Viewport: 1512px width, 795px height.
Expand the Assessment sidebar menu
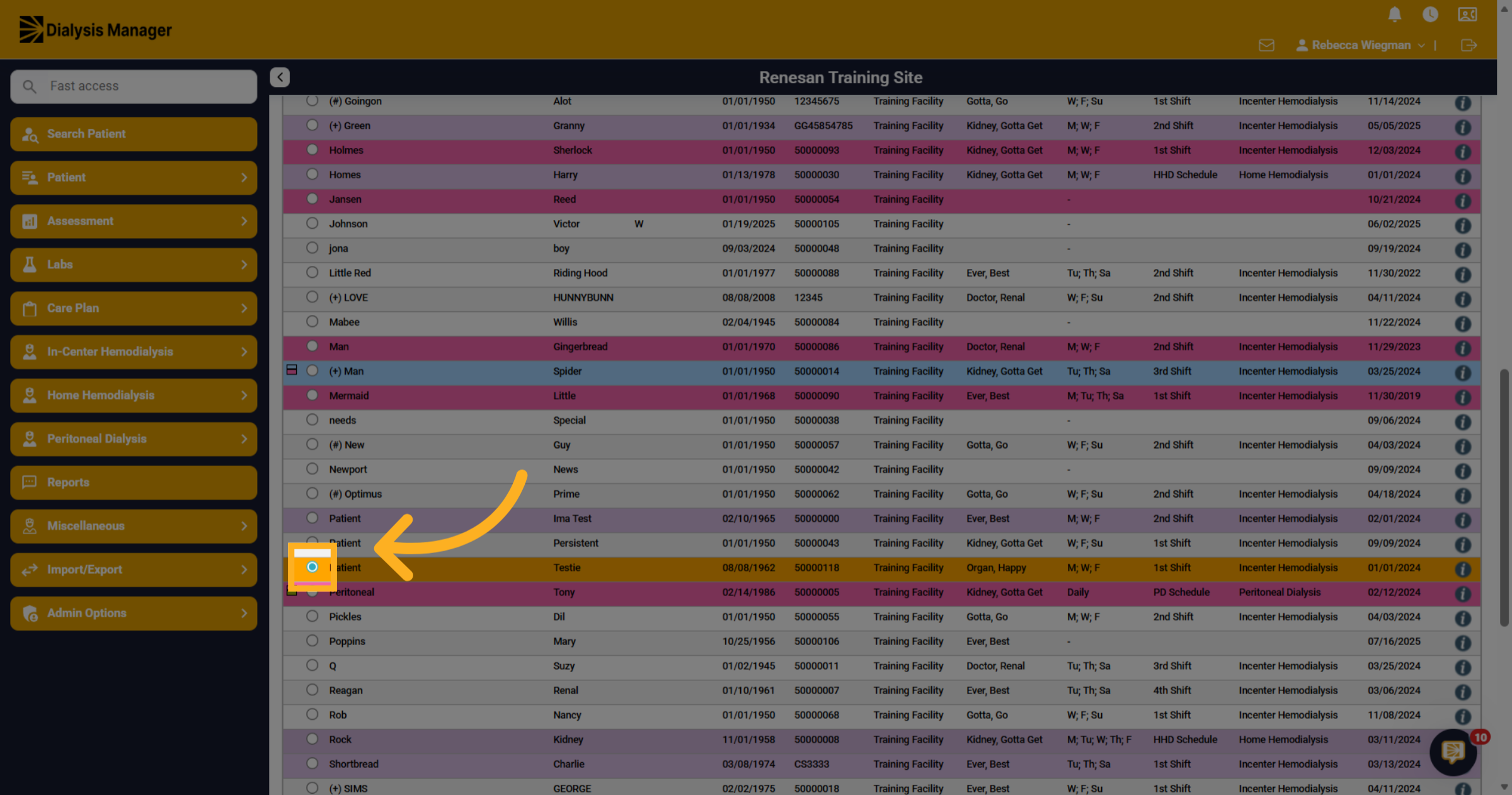134,221
